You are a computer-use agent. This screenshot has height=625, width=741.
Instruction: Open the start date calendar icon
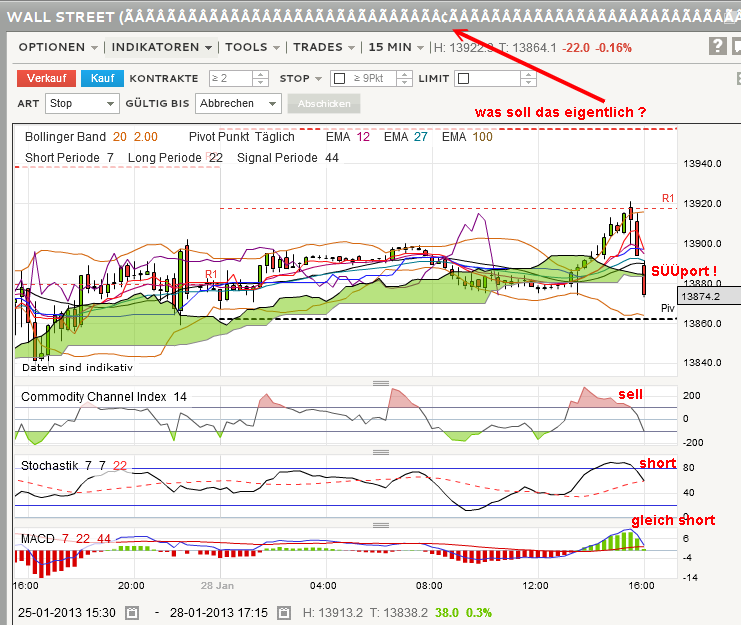132,613
